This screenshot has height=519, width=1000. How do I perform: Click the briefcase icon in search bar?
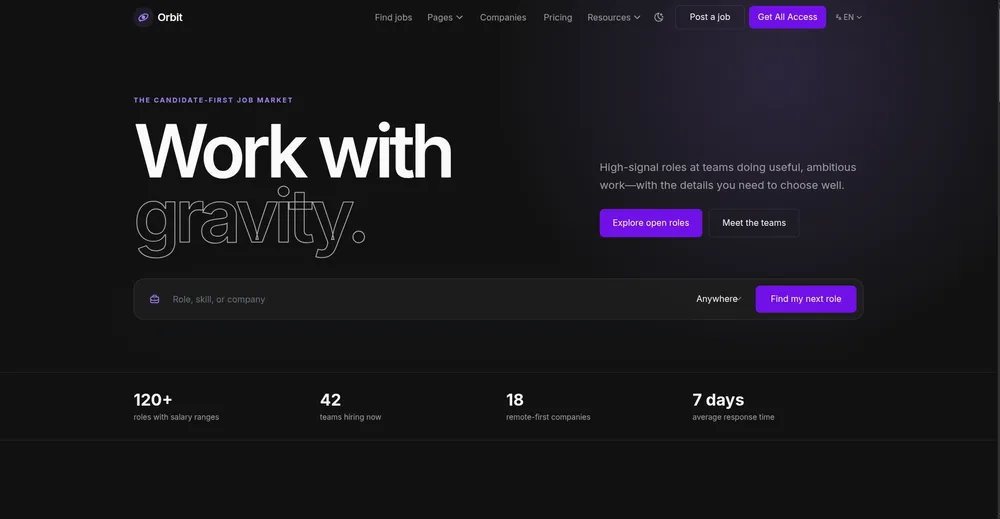point(154,299)
